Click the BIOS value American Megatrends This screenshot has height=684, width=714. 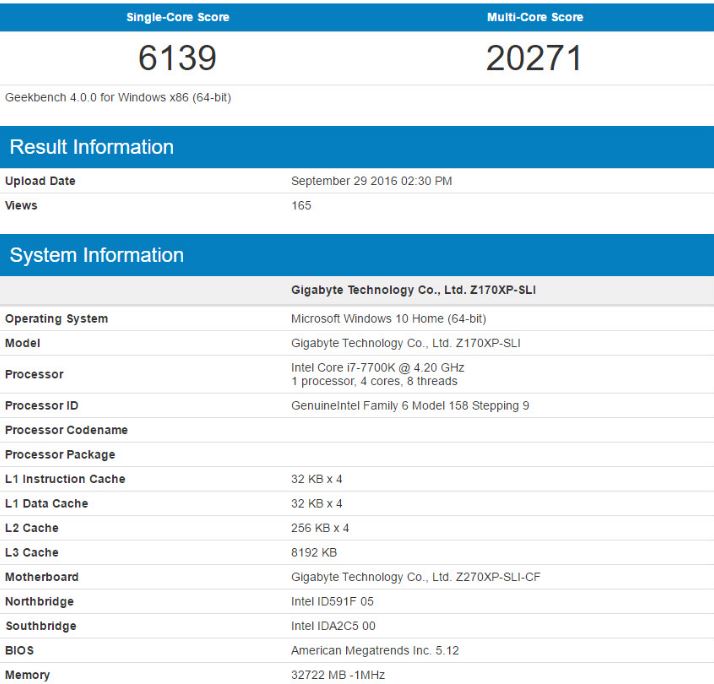pos(375,651)
